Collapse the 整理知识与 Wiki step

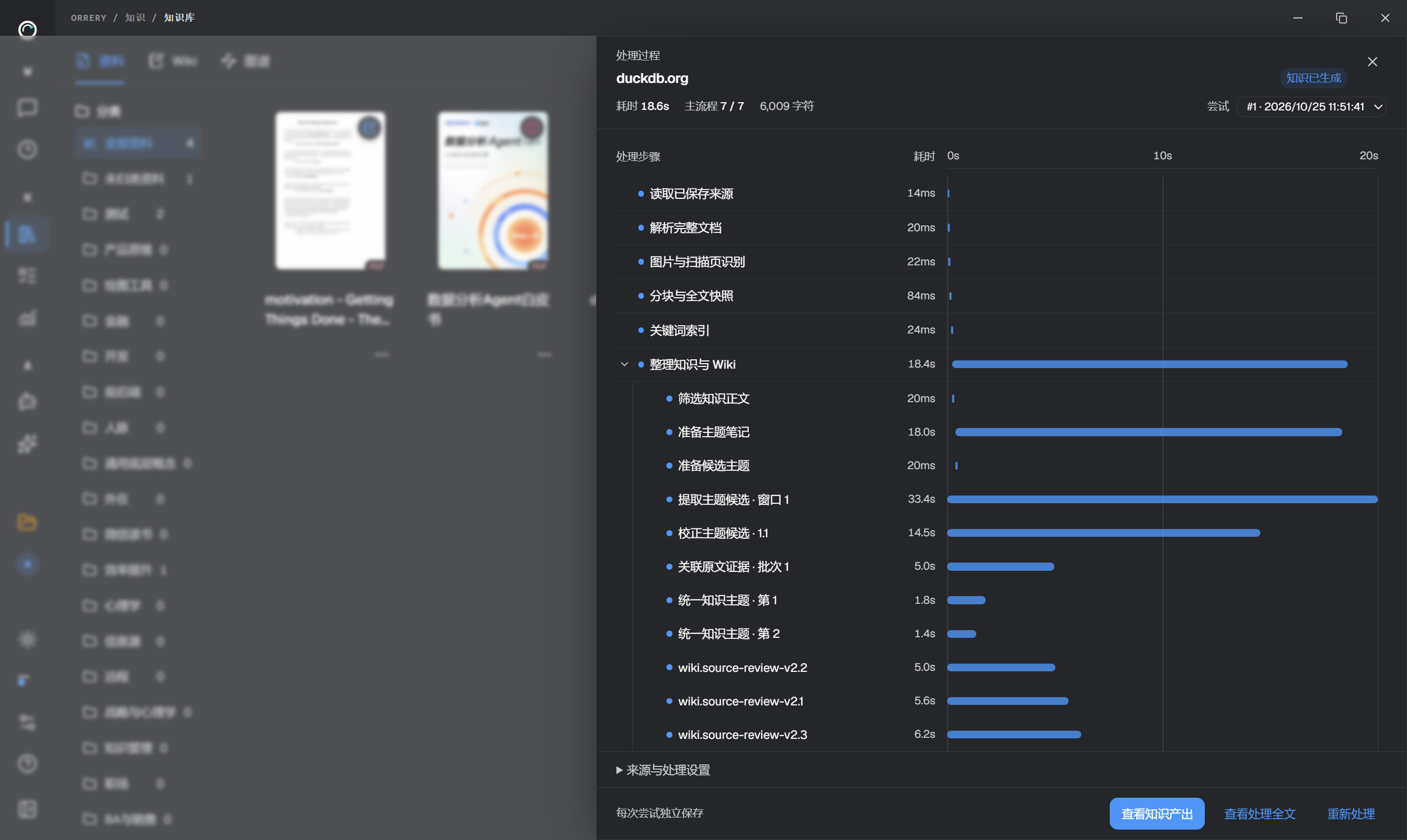(x=624, y=364)
